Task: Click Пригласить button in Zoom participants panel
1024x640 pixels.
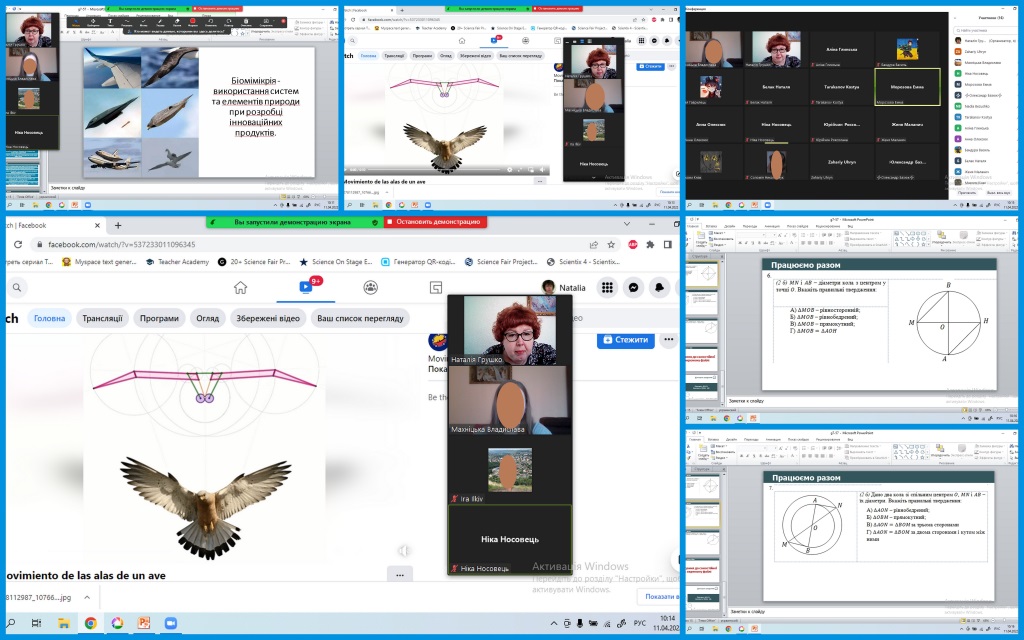Action: click(967, 193)
